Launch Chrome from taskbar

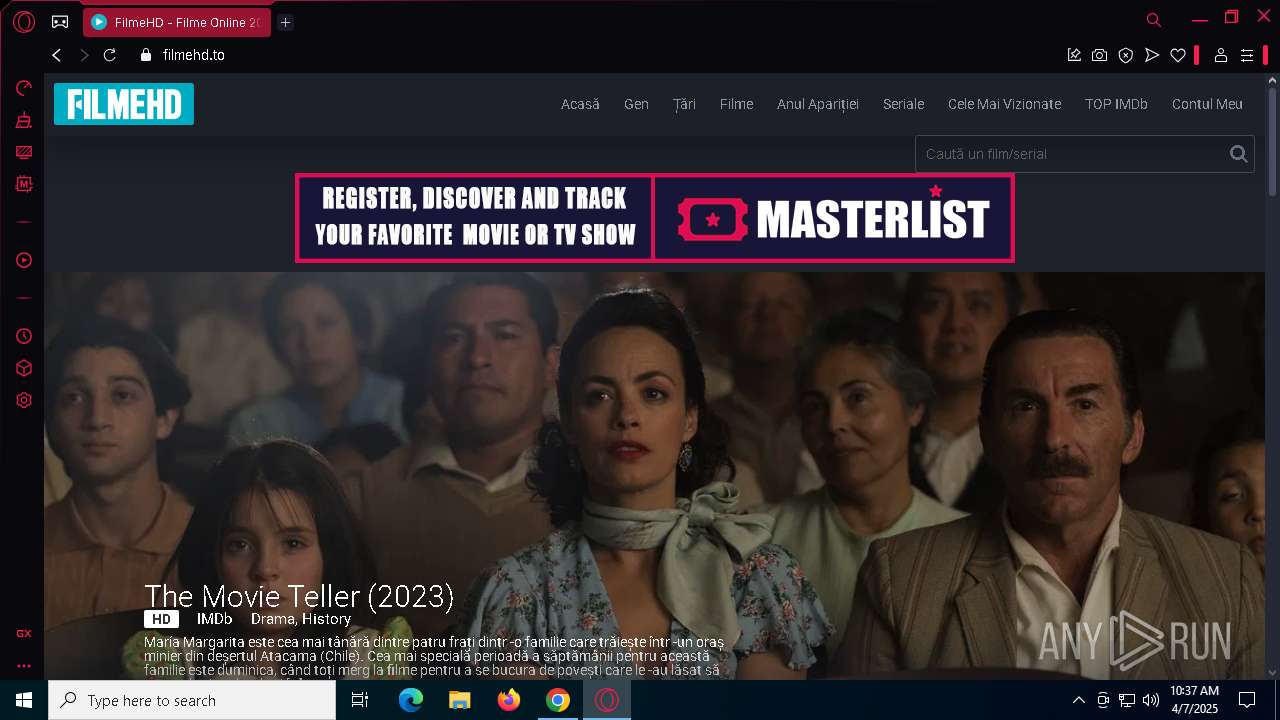(x=558, y=700)
